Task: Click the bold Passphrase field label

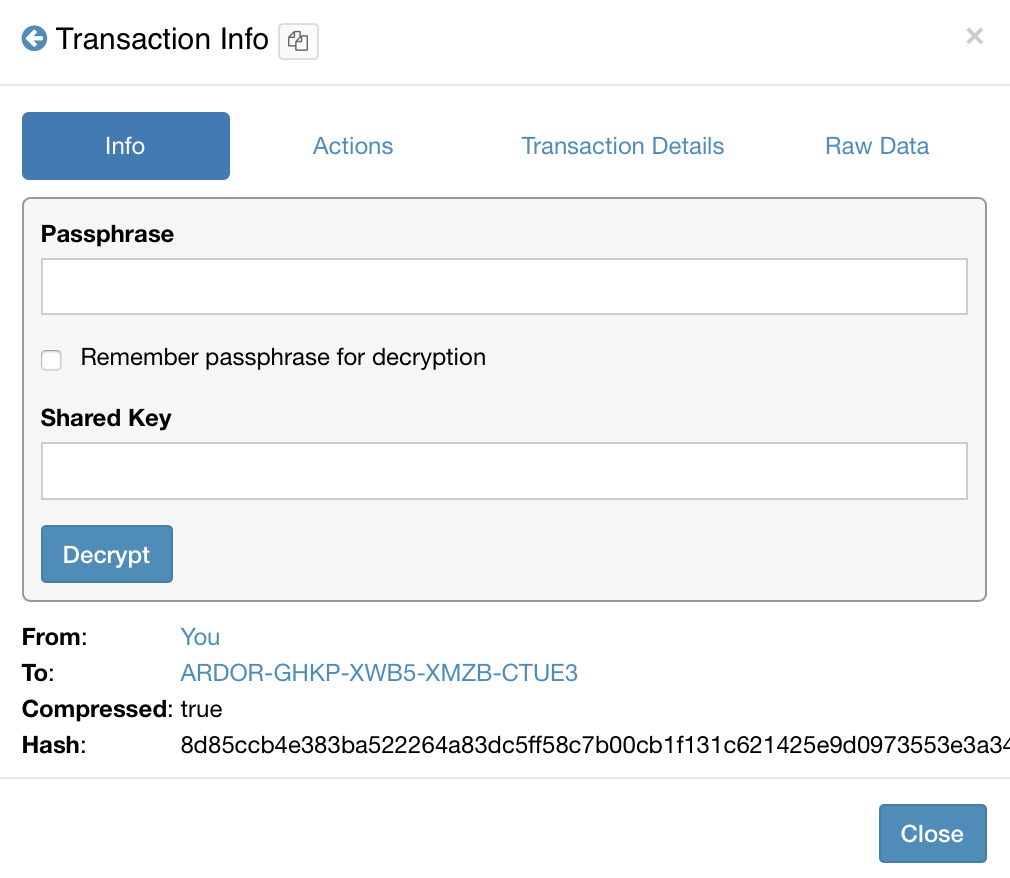Action: point(107,234)
